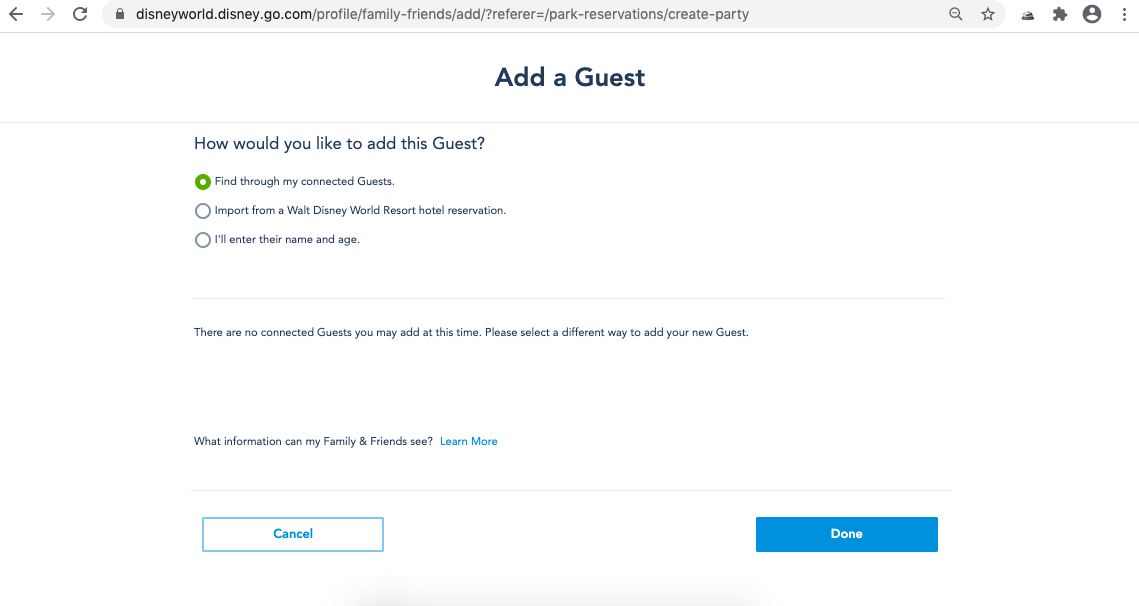This screenshot has height=606, width=1139.
Task: Reload the Disney World page
Action: (80, 14)
